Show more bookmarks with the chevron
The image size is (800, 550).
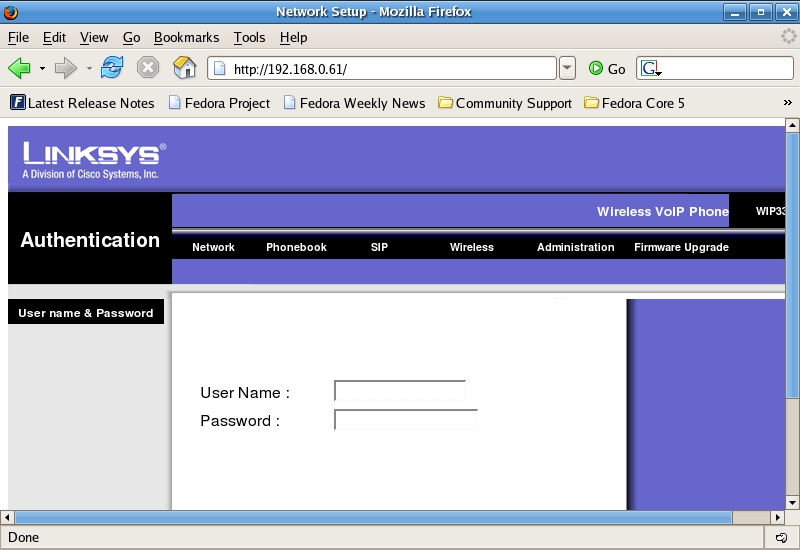coord(787,103)
